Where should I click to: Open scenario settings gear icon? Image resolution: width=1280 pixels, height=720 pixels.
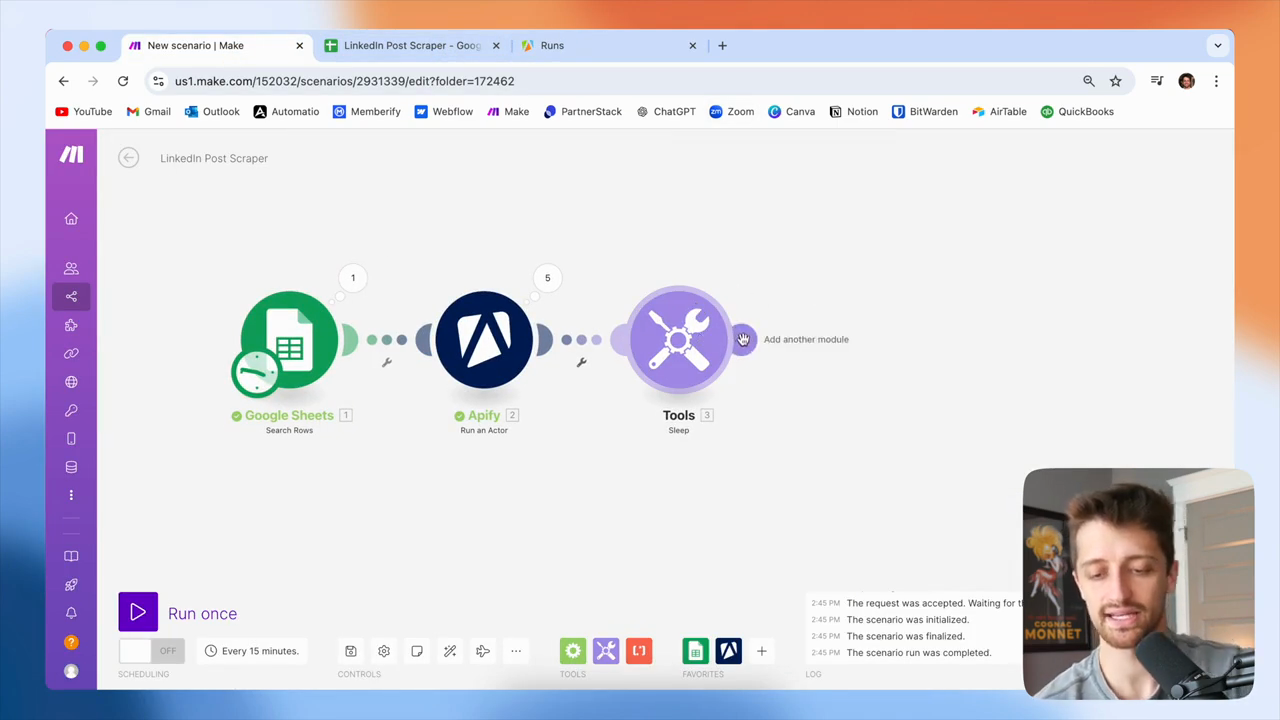click(x=384, y=651)
